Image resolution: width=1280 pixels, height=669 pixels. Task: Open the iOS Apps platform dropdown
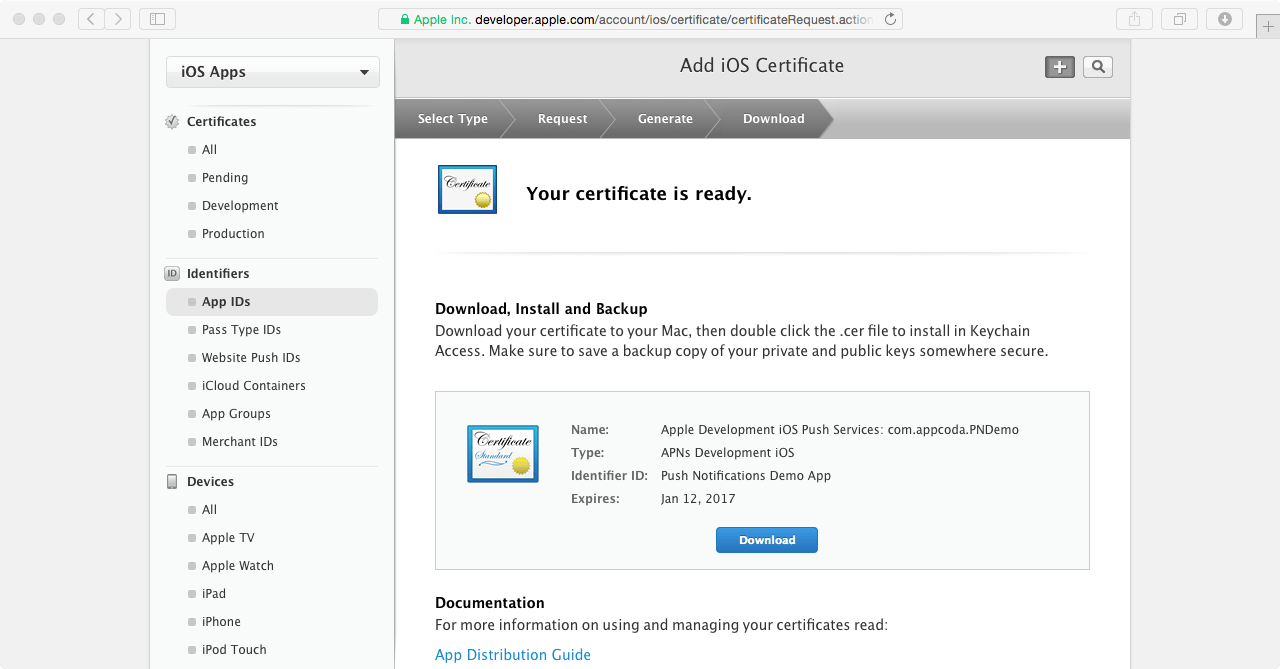tap(273, 72)
